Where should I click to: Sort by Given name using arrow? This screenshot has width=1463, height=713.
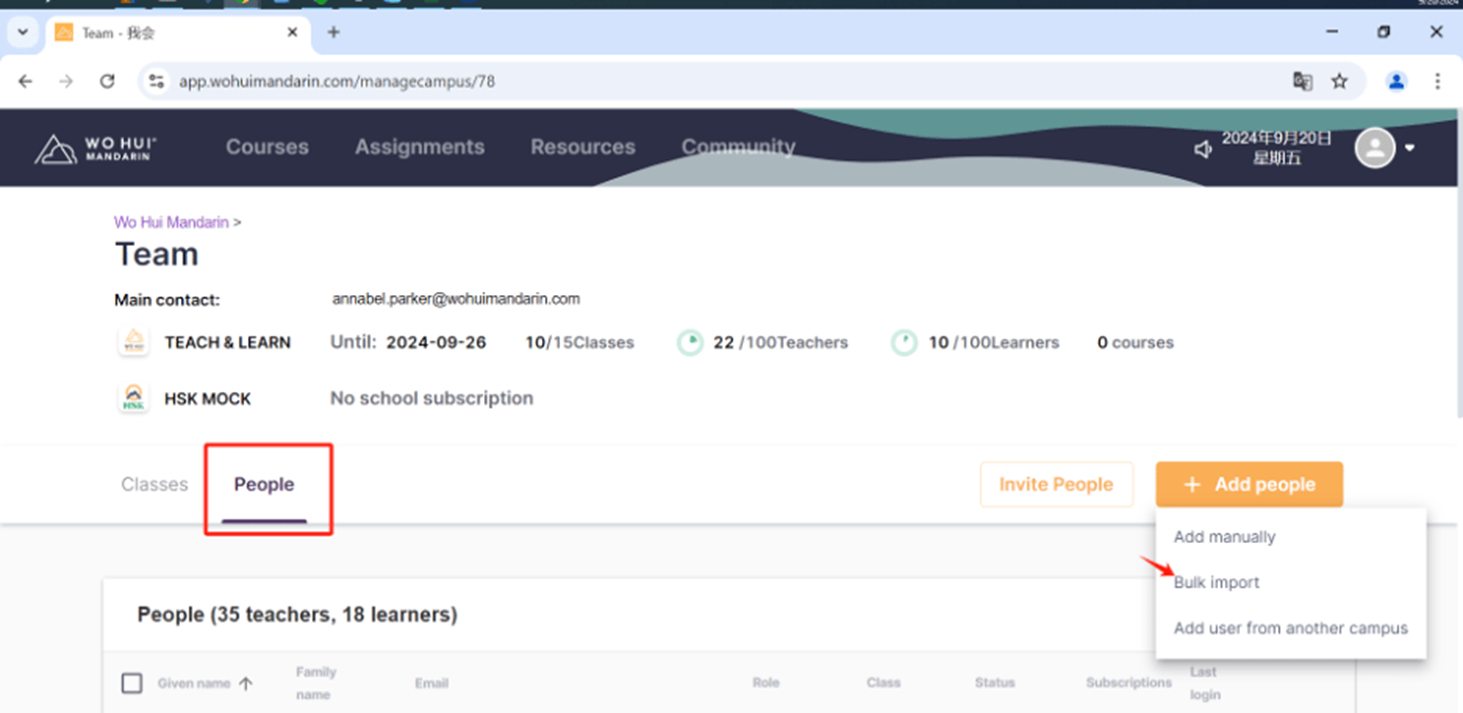[x=246, y=684]
